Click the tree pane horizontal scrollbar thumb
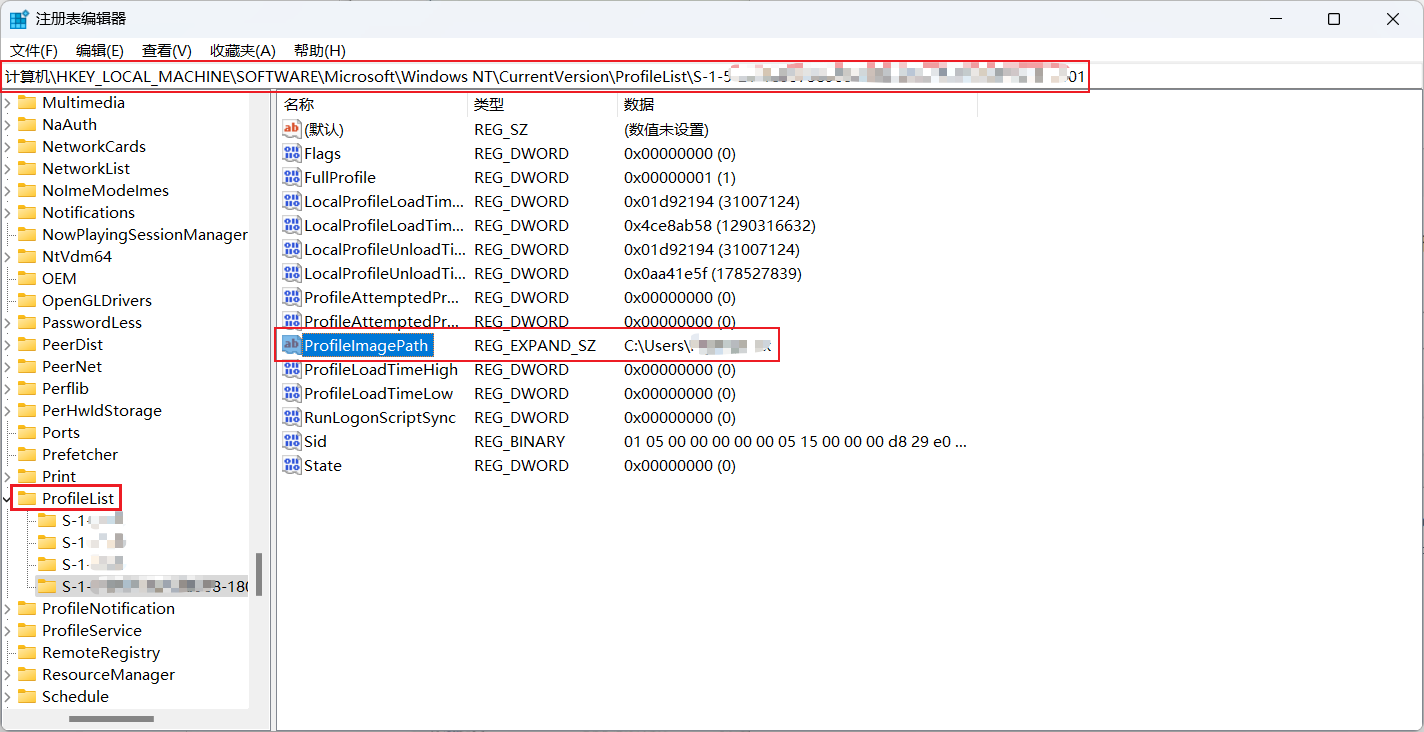1424x732 pixels. pyautogui.click(x=111, y=718)
